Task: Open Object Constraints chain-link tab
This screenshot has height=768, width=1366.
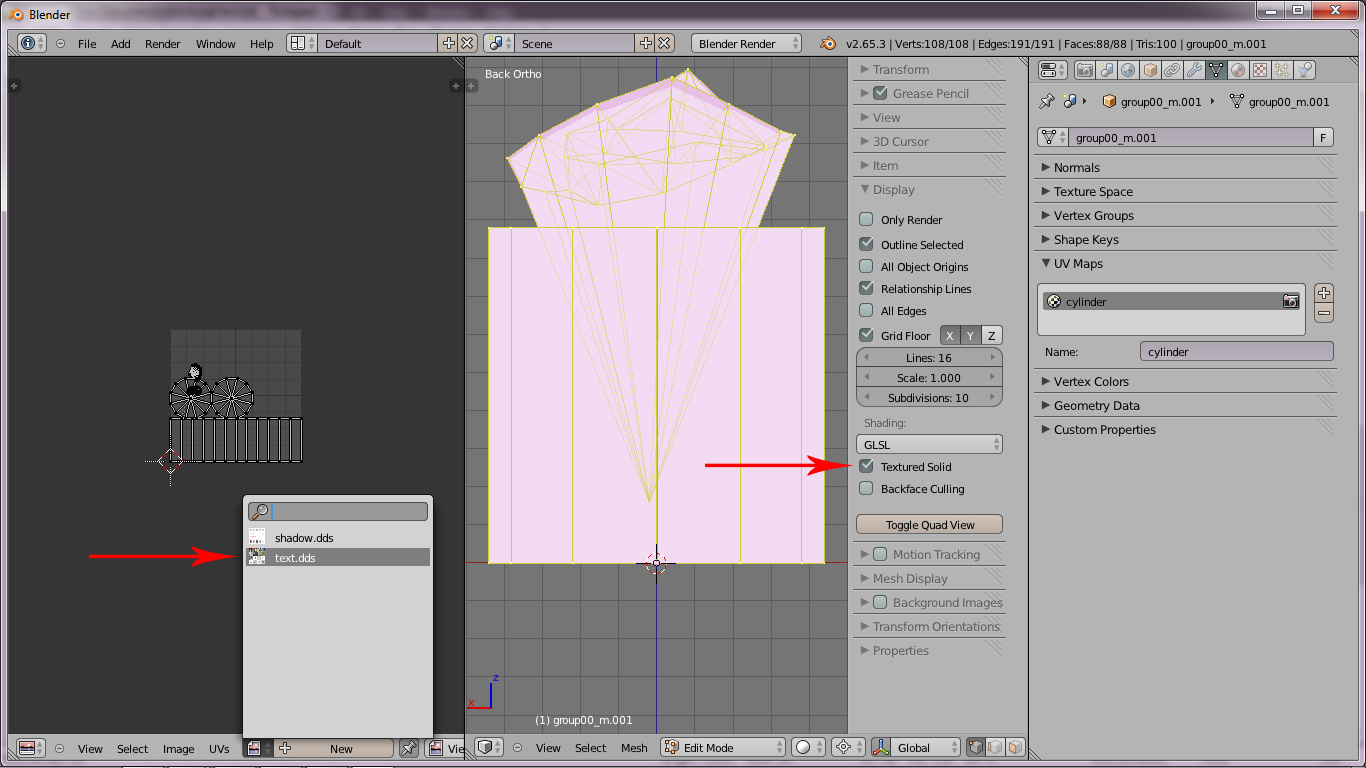Action: [x=1172, y=70]
